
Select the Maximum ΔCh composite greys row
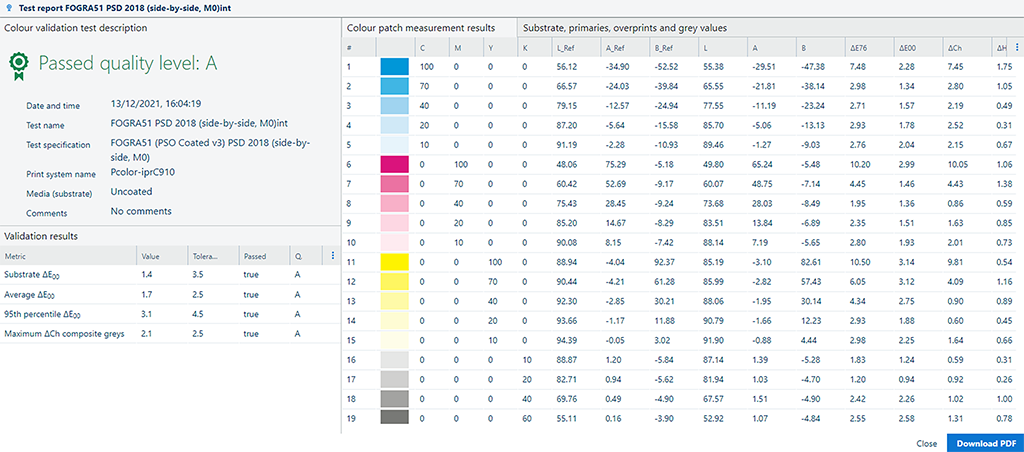pos(65,333)
